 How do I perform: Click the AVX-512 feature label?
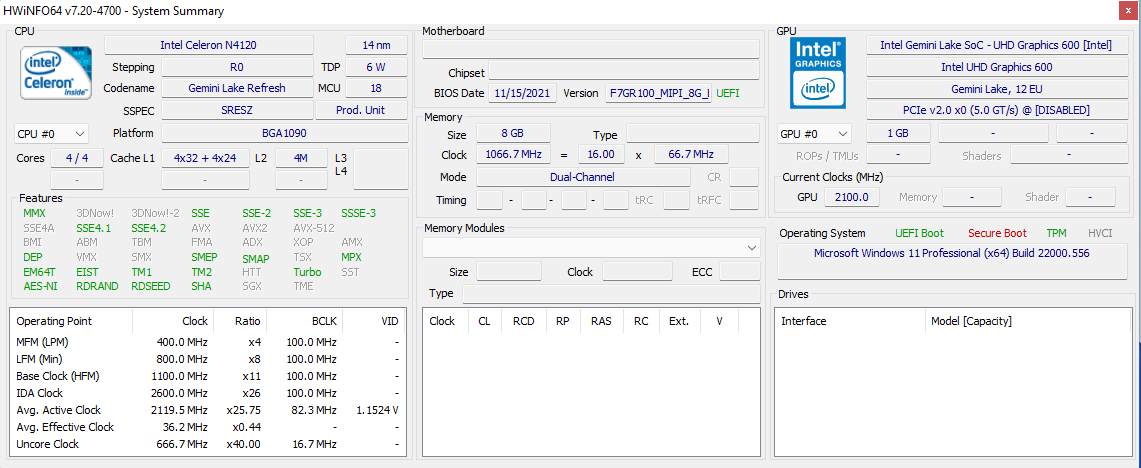click(314, 228)
